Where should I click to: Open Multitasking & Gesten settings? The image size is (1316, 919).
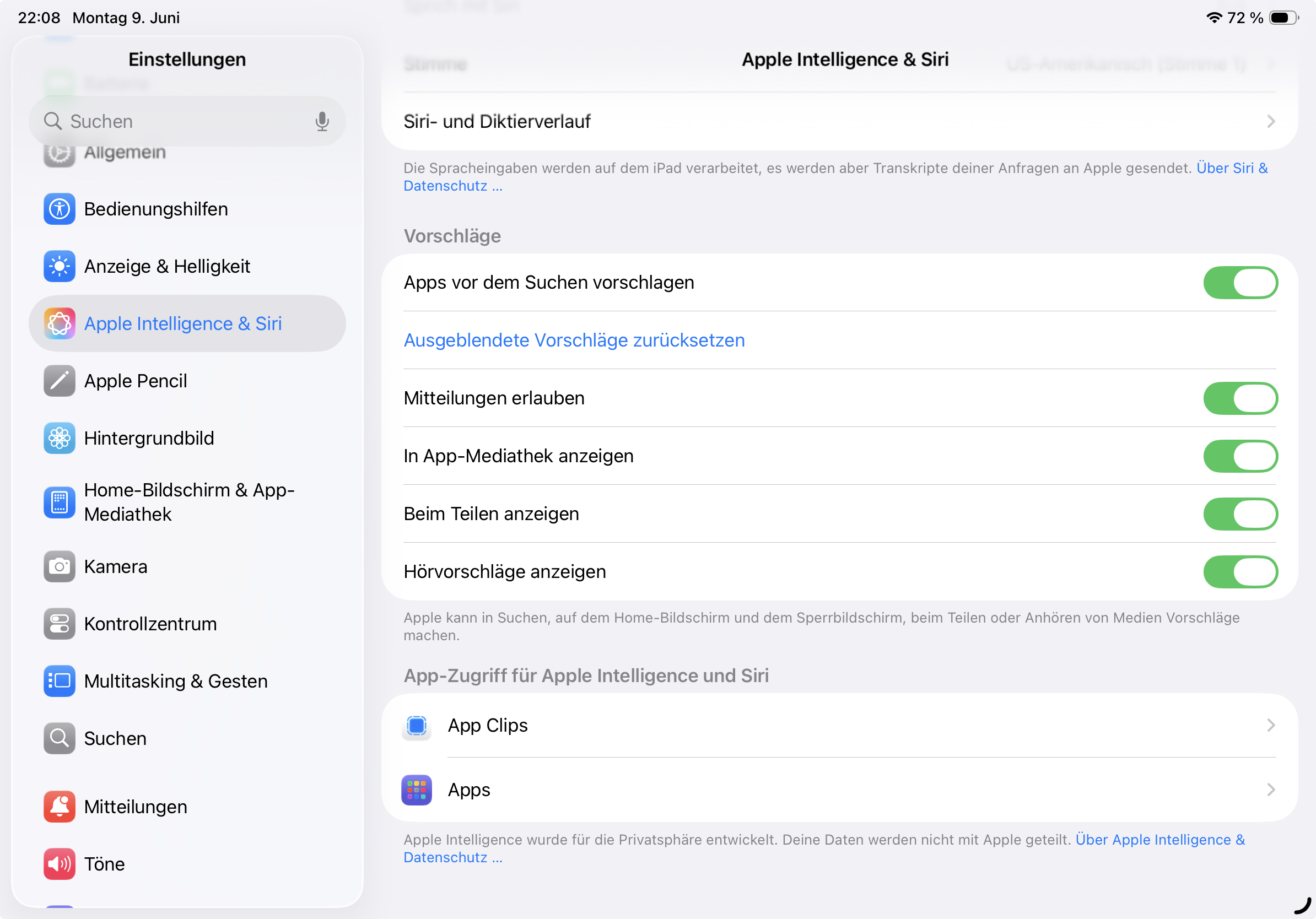(187, 681)
